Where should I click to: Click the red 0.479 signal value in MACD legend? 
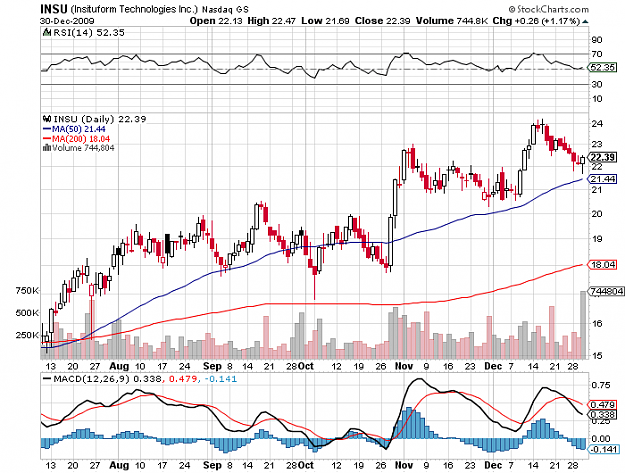click(x=184, y=379)
